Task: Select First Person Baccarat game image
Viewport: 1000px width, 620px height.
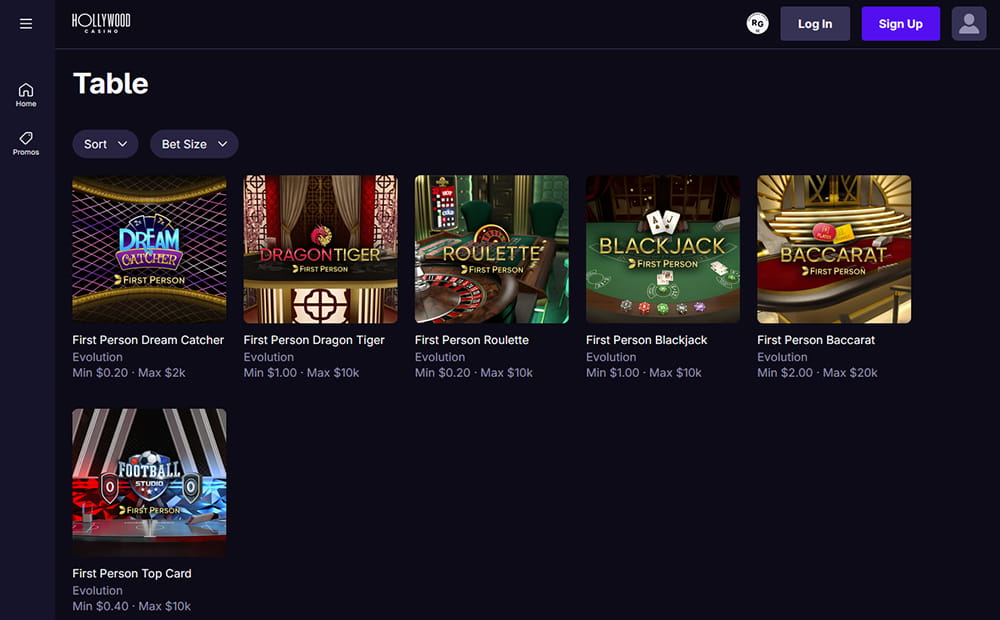Action: pyautogui.click(x=833, y=249)
